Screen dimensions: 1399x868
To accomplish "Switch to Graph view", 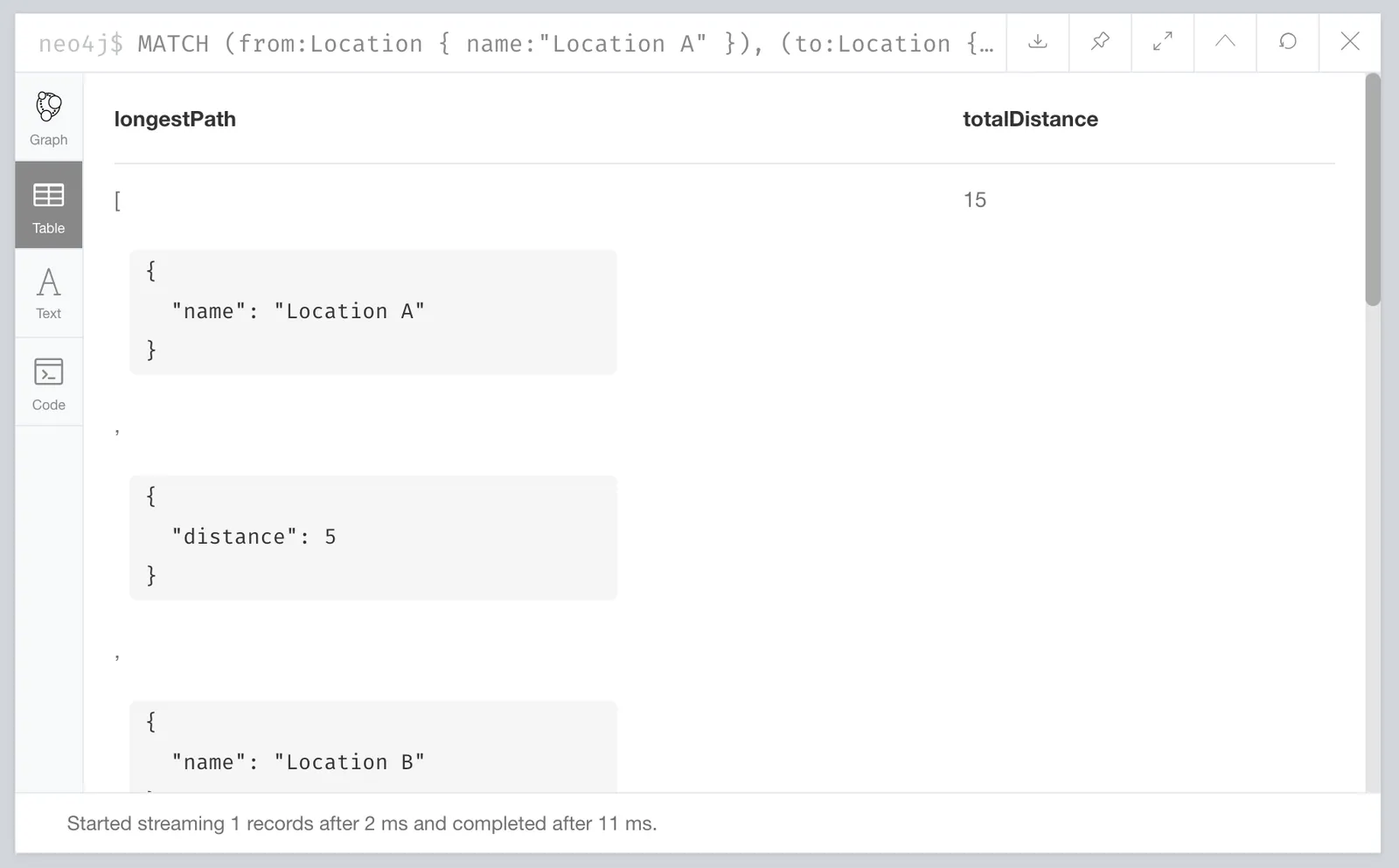I will click(x=49, y=117).
